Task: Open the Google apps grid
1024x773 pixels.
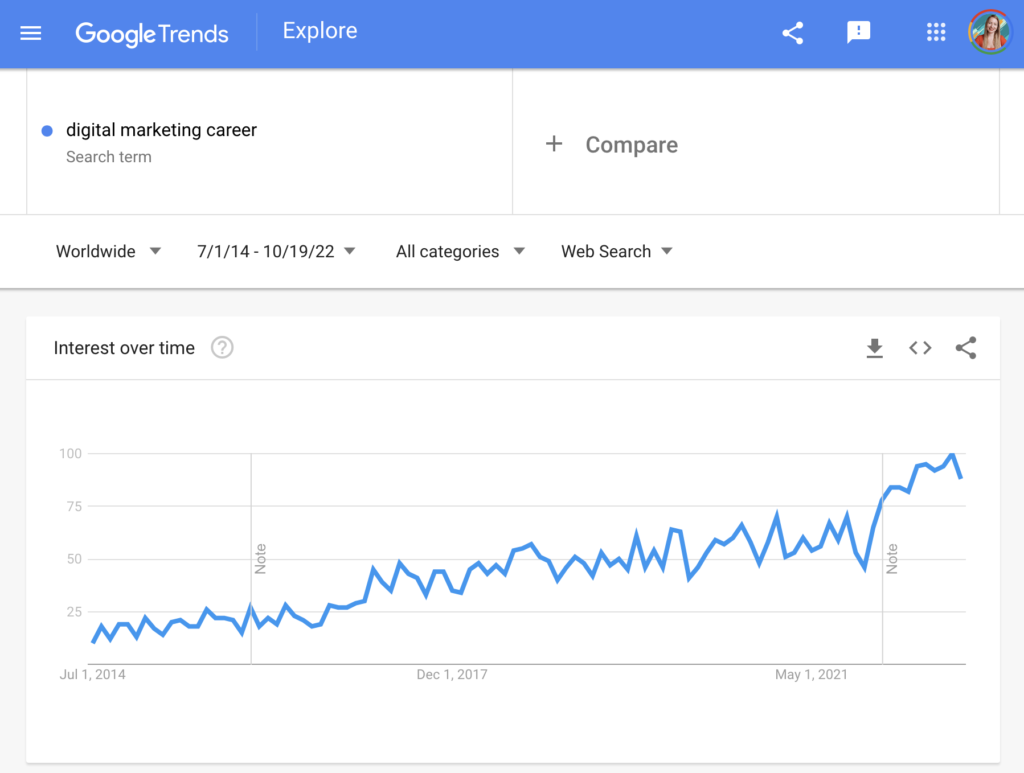Action: 936,33
